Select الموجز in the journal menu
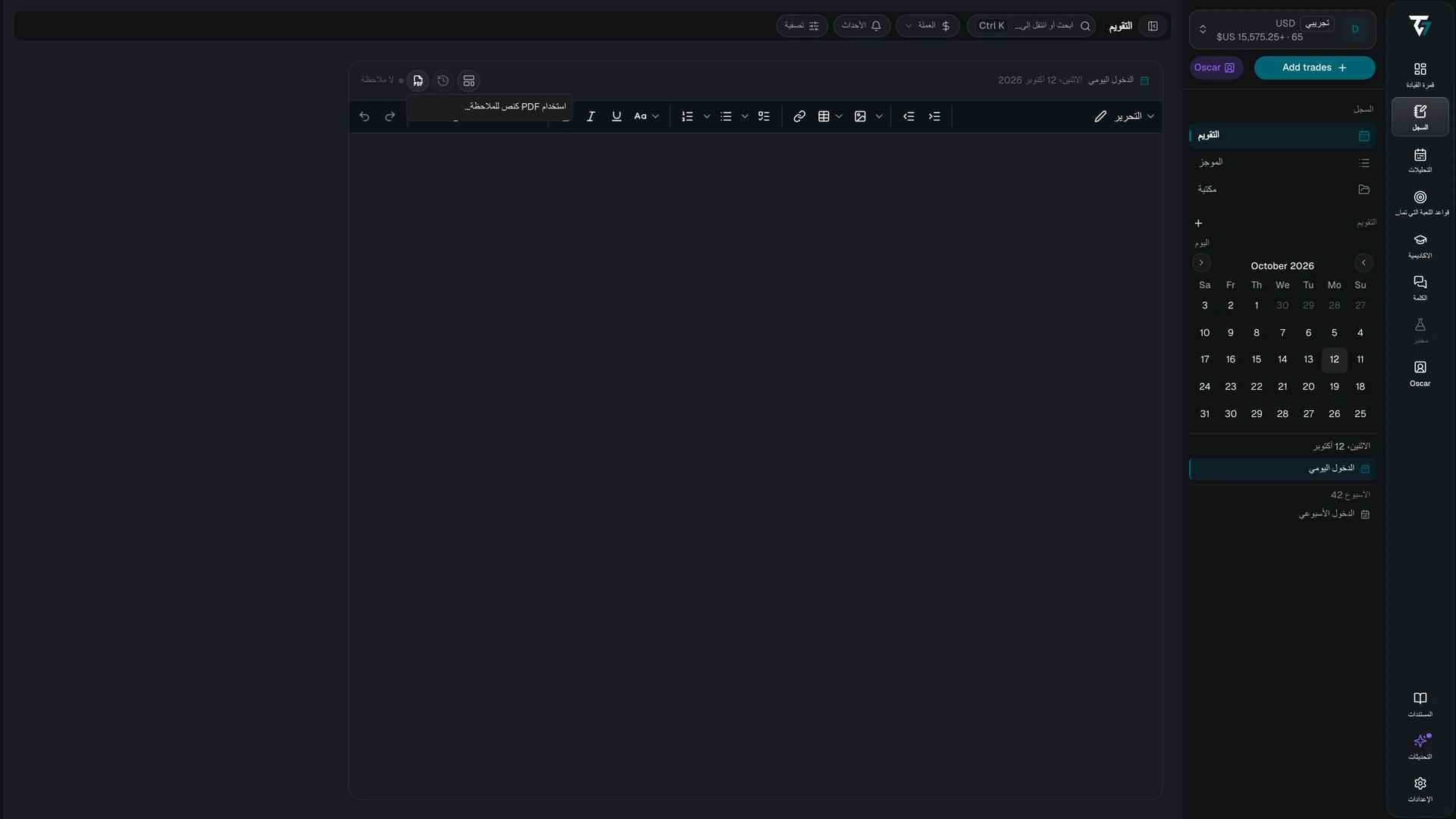This screenshot has height=819, width=1456. pos(1282,162)
